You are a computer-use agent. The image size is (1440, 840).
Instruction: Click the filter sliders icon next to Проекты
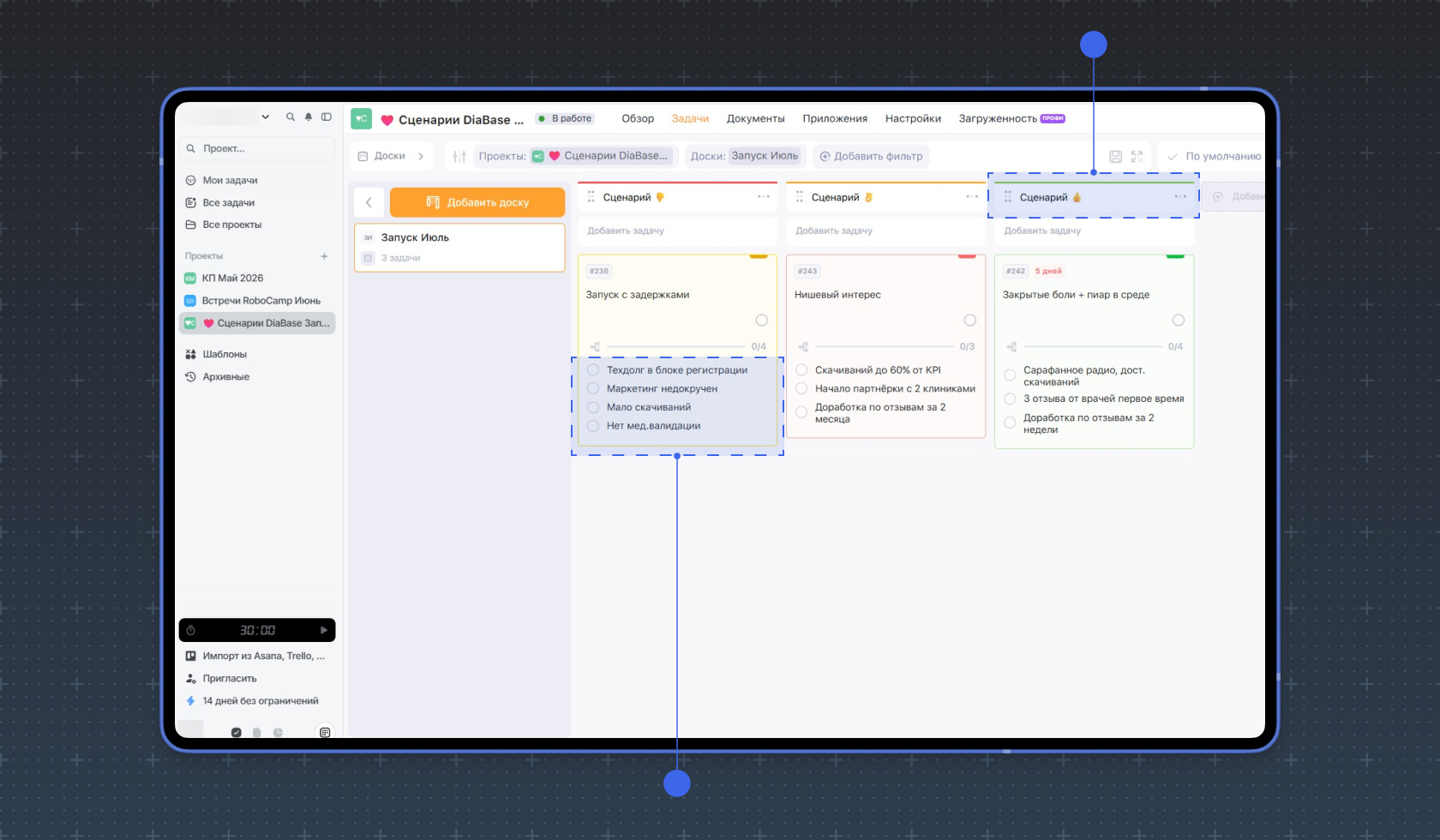[459, 156]
